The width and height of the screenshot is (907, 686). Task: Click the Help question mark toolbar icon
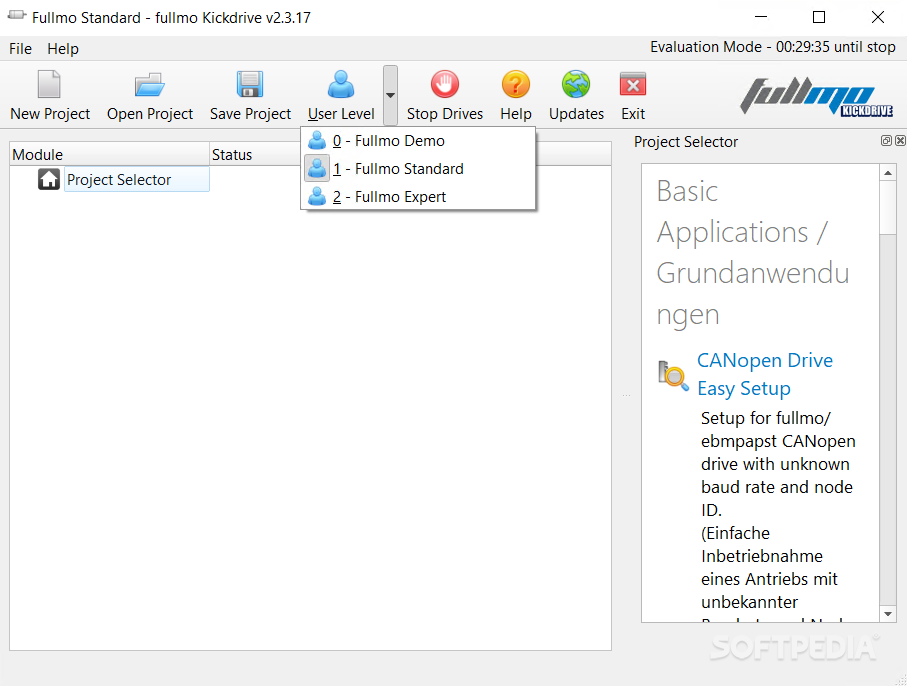[x=515, y=84]
